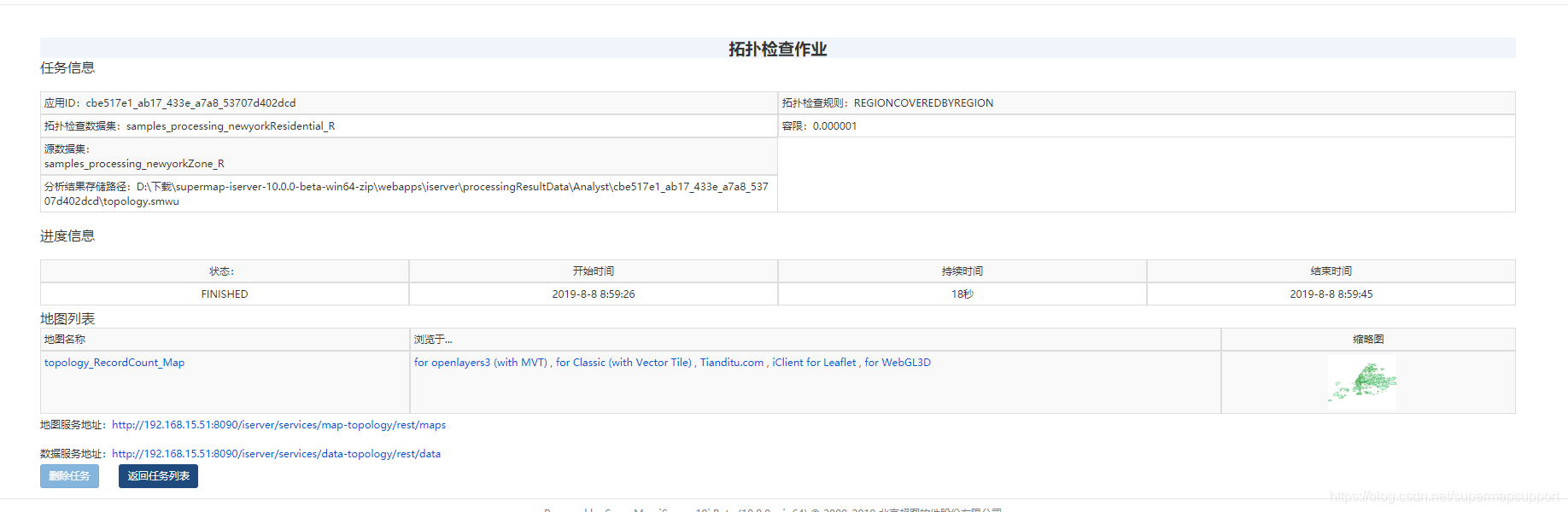This screenshot has width=1568, height=512.
Task: Open the map-topology rest maps URL
Action: point(278,425)
